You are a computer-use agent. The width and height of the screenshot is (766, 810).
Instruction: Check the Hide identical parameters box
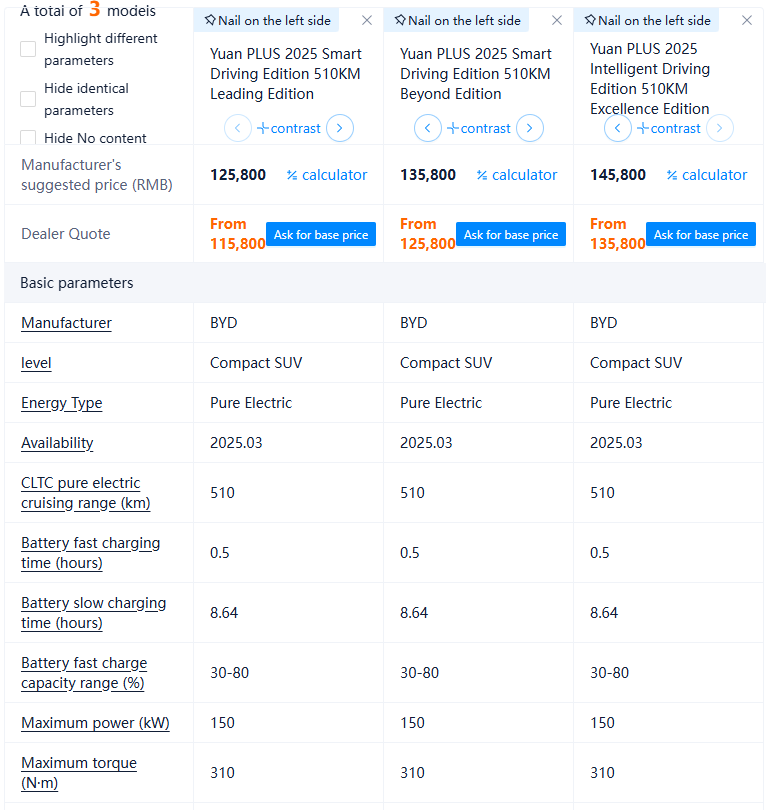pos(28,99)
